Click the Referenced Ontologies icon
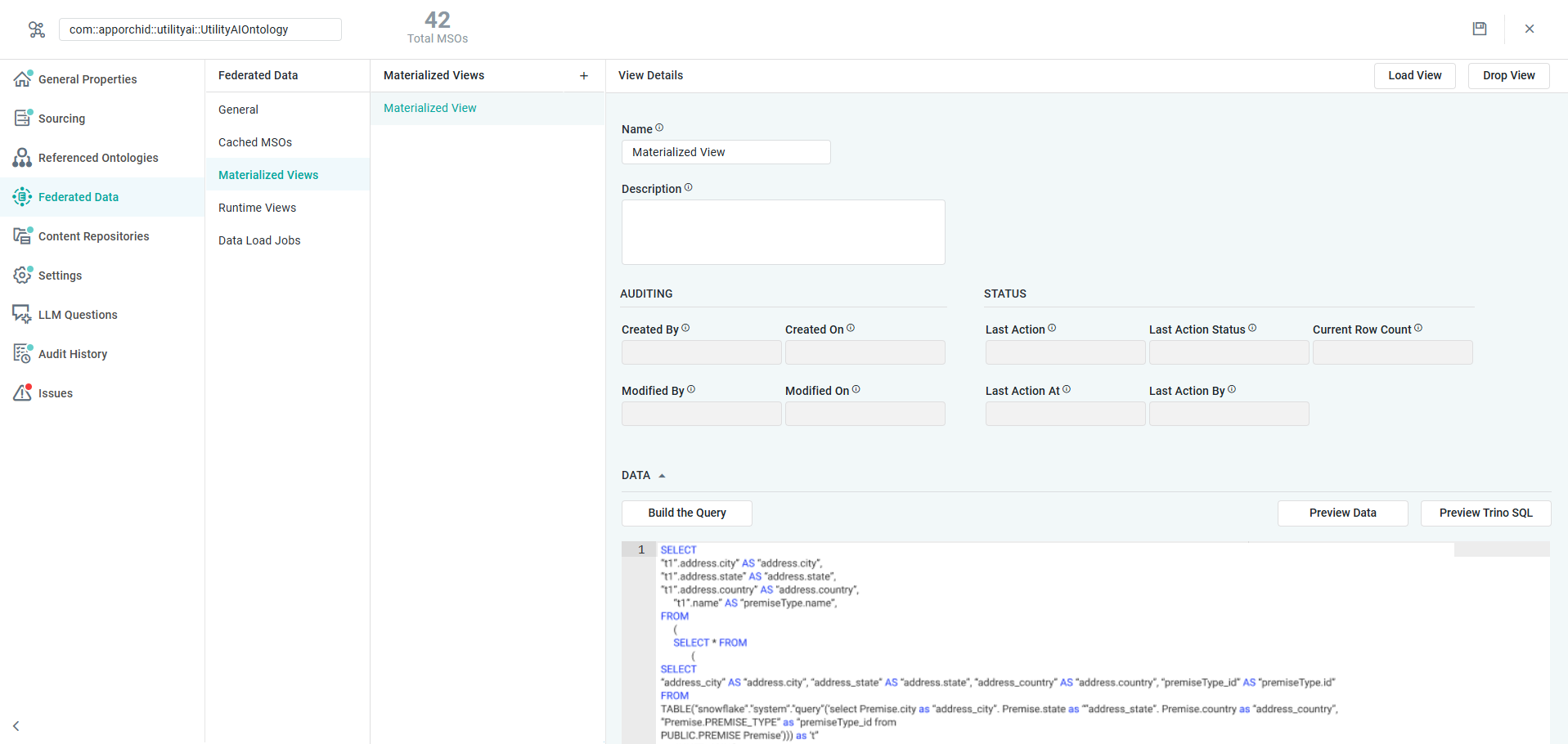1568x744 pixels. [x=23, y=157]
